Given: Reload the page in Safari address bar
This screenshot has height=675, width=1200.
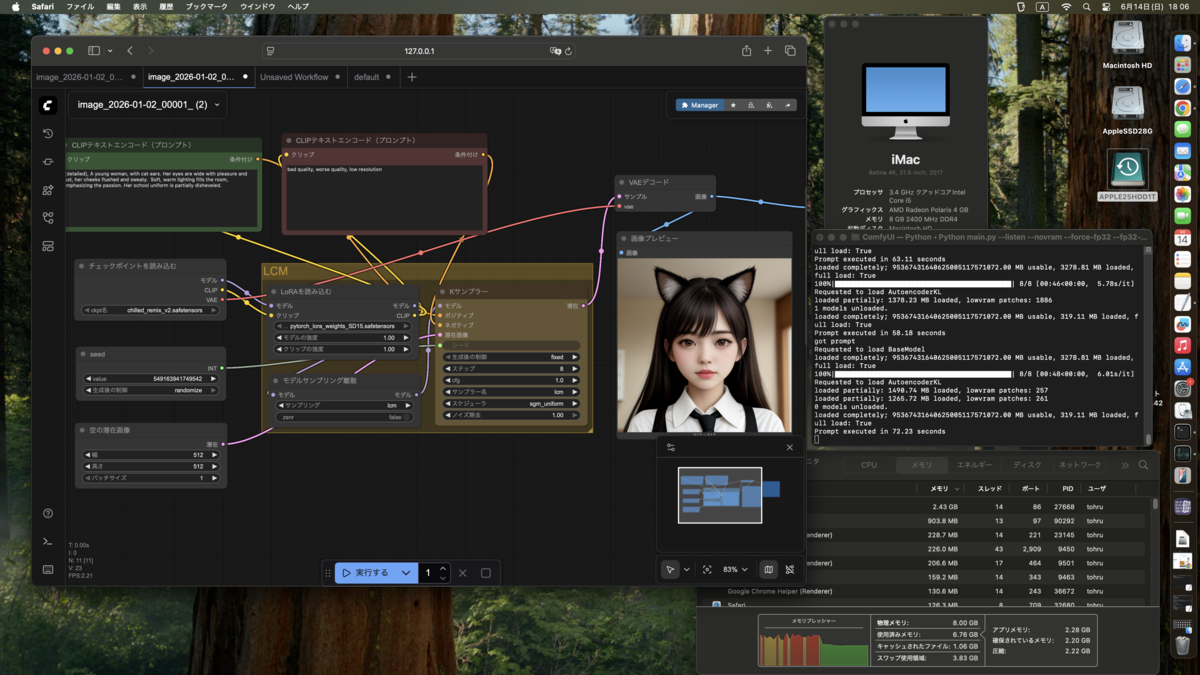Looking at the screenshot, I should [568, 51].
